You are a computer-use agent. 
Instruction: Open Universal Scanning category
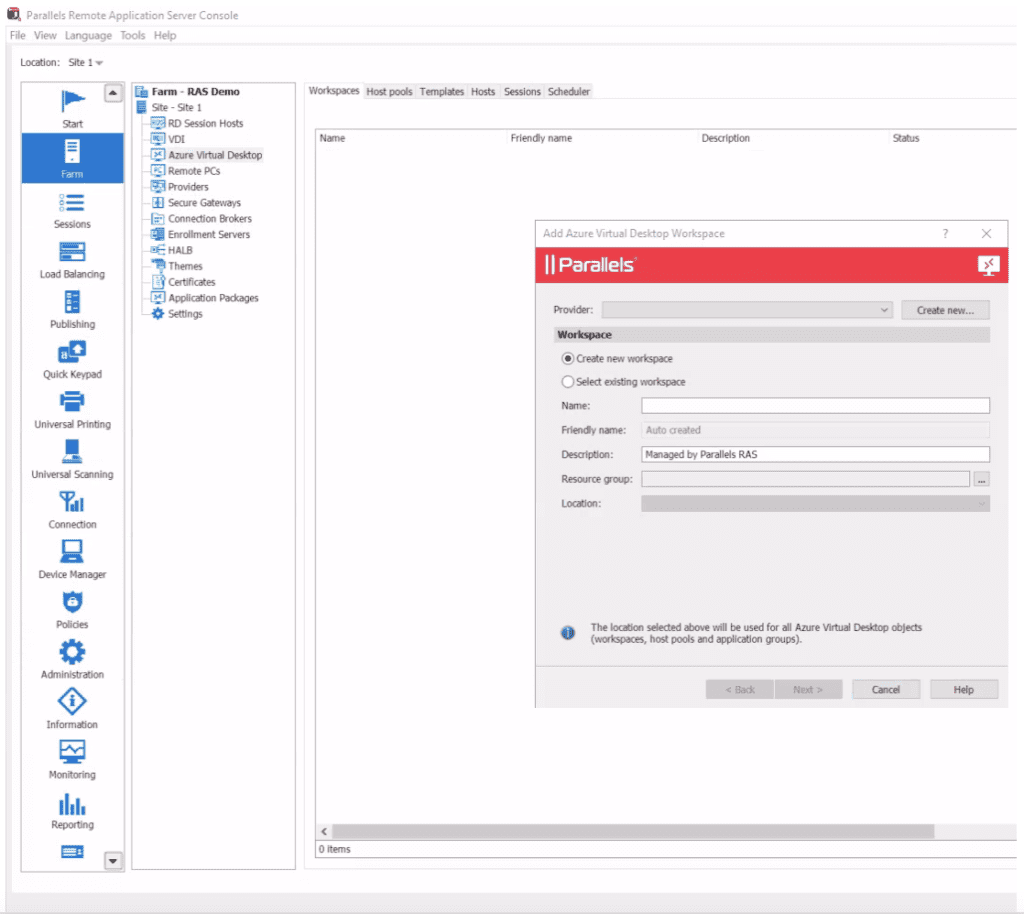tap(72, 461)
